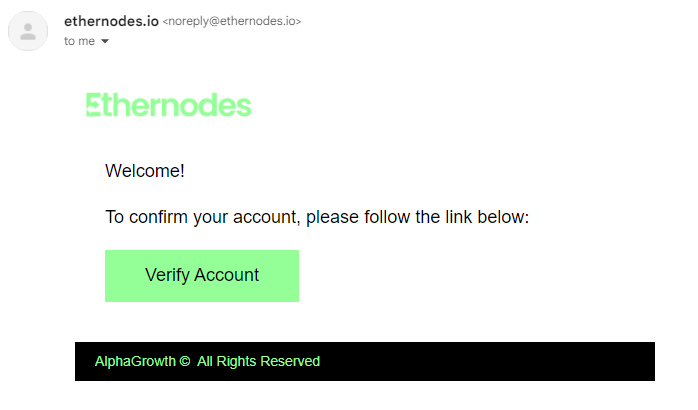Click the word "Verify" on the green button

(x=167, y=276)
